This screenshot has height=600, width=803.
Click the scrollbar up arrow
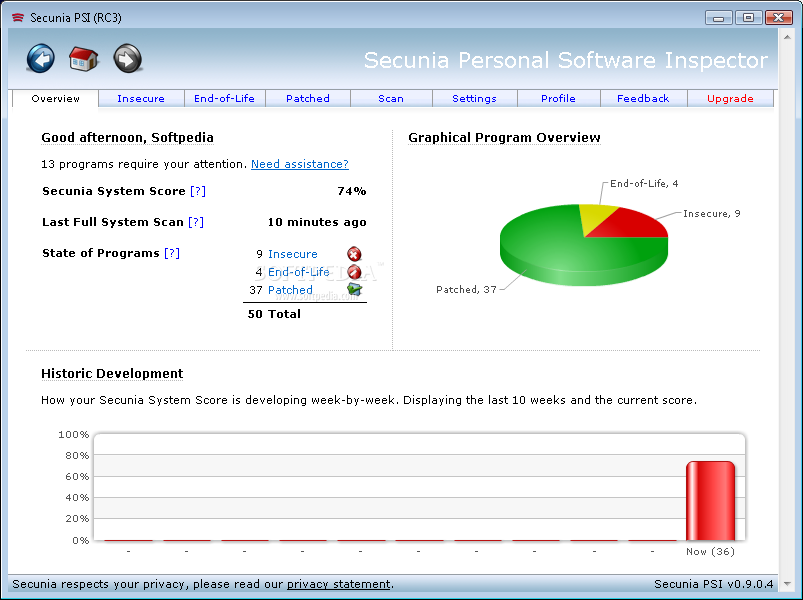(787, 37)
